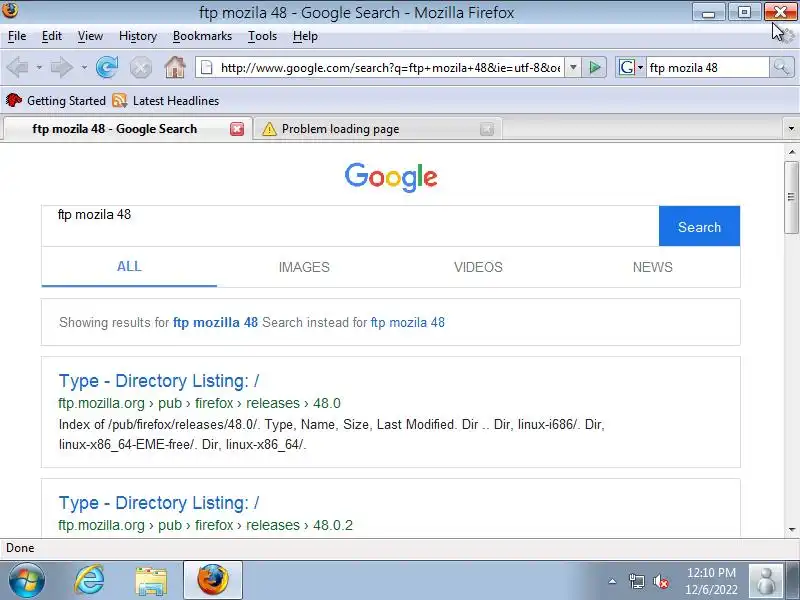Viewport: 800px width, 600px height.
Task: Open Latest Headlines feed bookmark
Action: point(166,101)
